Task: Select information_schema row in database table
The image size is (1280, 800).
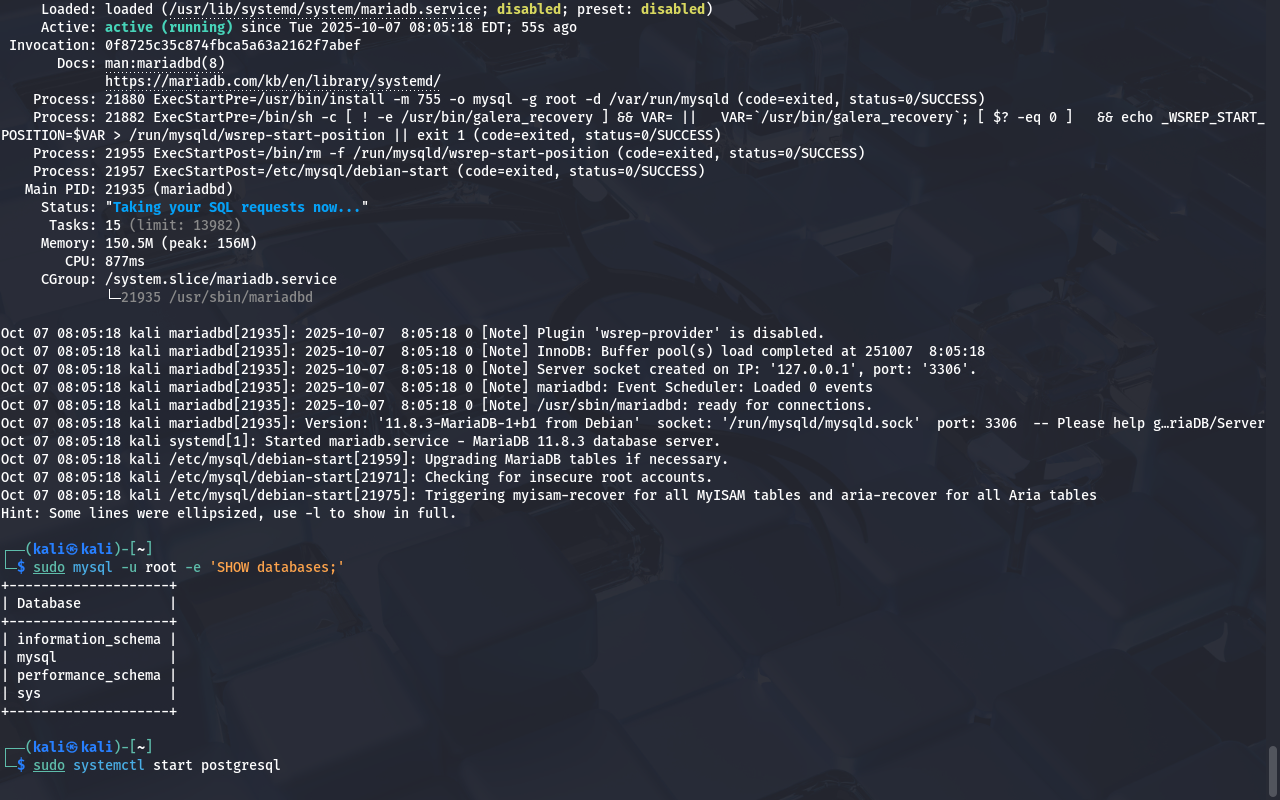Action: (88, 639)
